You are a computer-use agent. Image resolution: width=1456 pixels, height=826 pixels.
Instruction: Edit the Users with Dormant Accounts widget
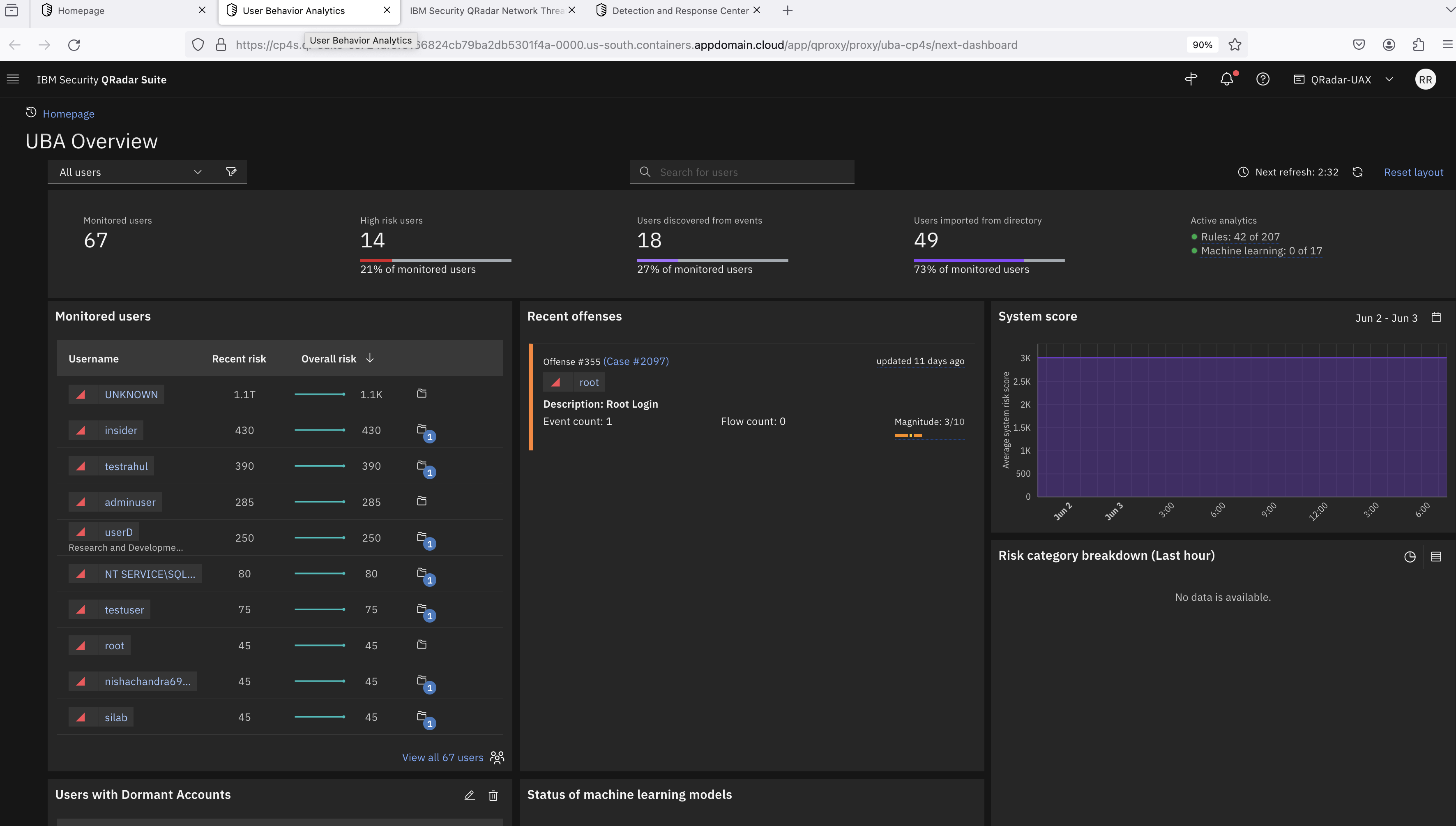coord(469,795)
